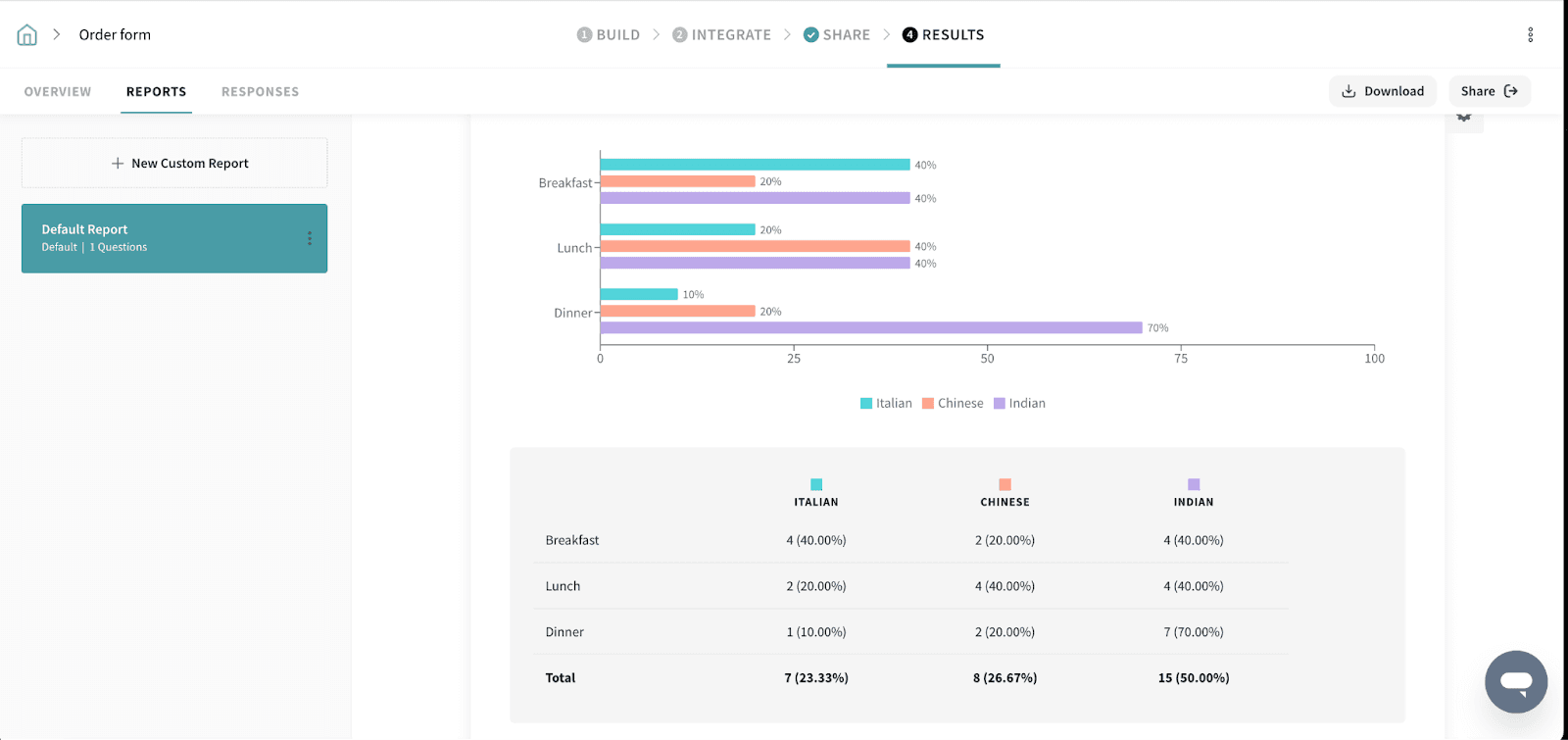1568x740 pixels.
Task: Select the Default Report card
Action: coord(157,238)
